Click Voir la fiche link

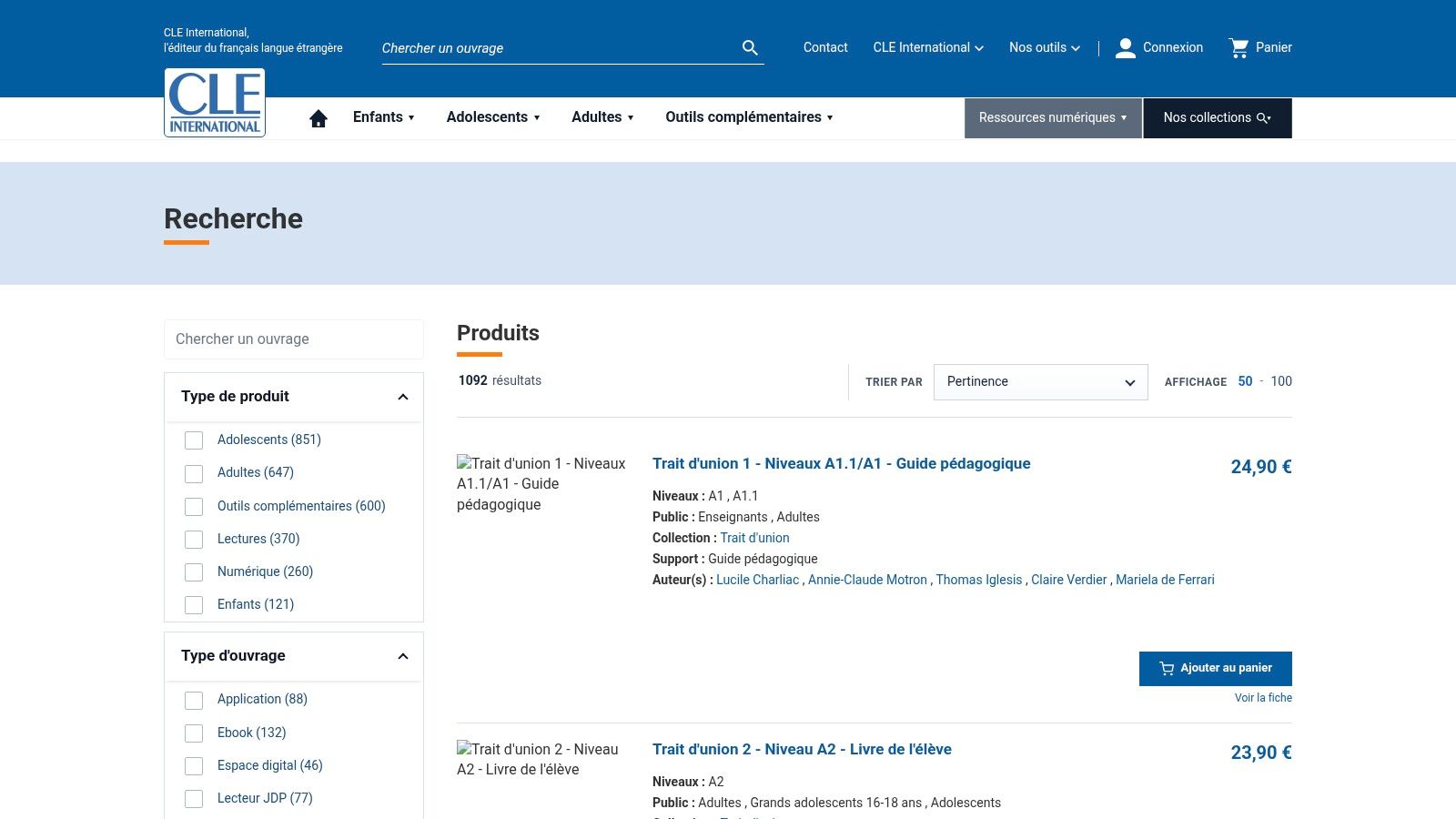tap(1263, 698)
